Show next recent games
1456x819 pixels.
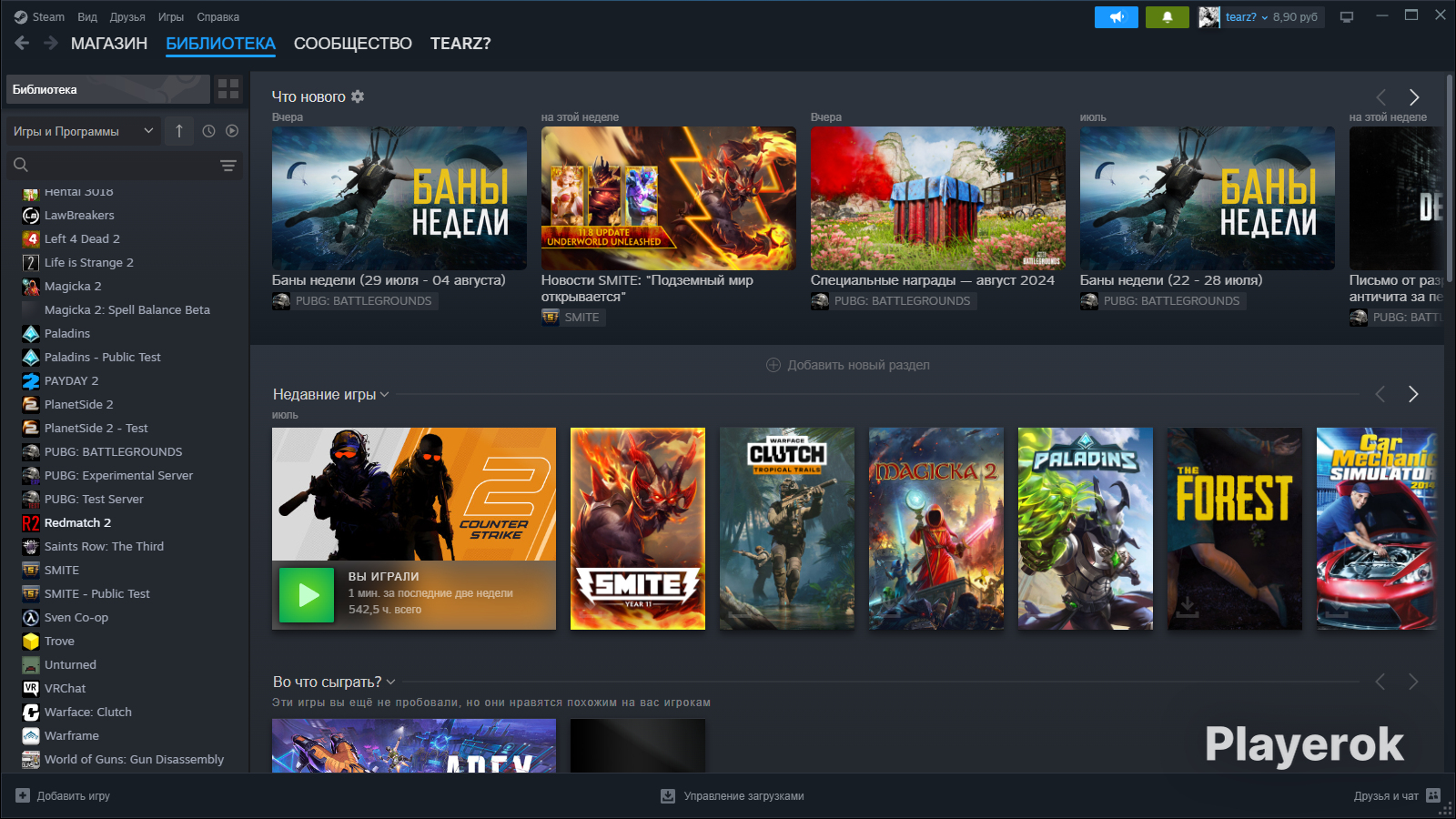(1413, 394)
